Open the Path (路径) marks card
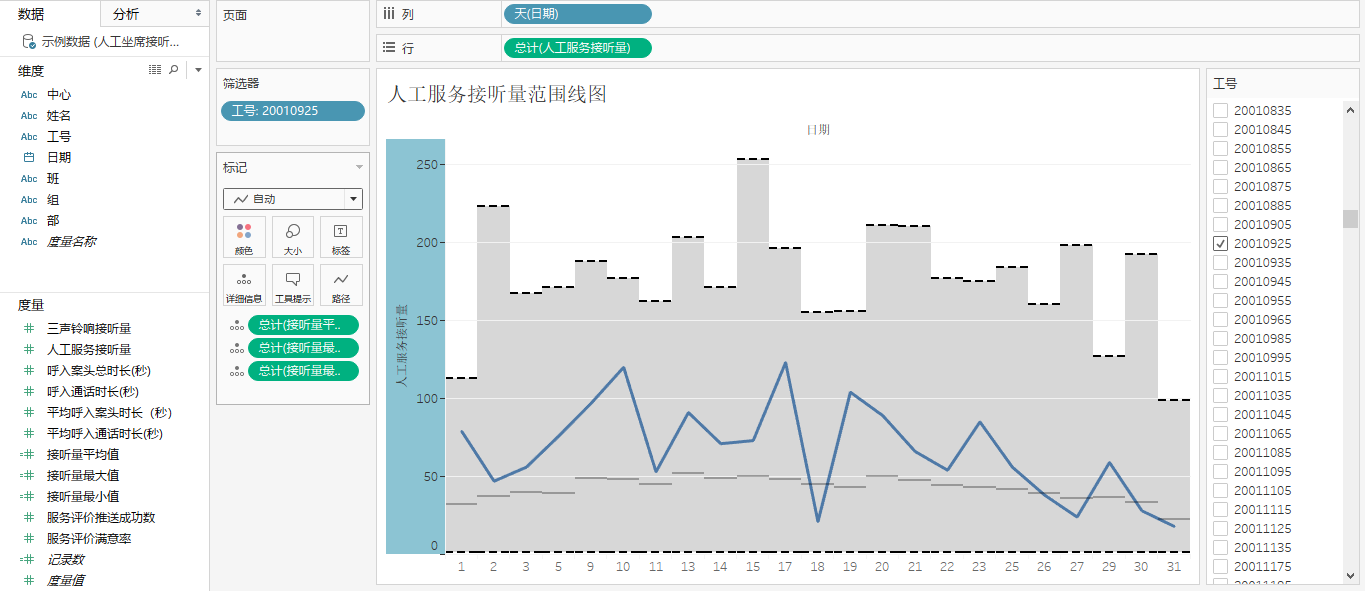The height and width of the screenshot is (591, 1365). coord(341,285)
